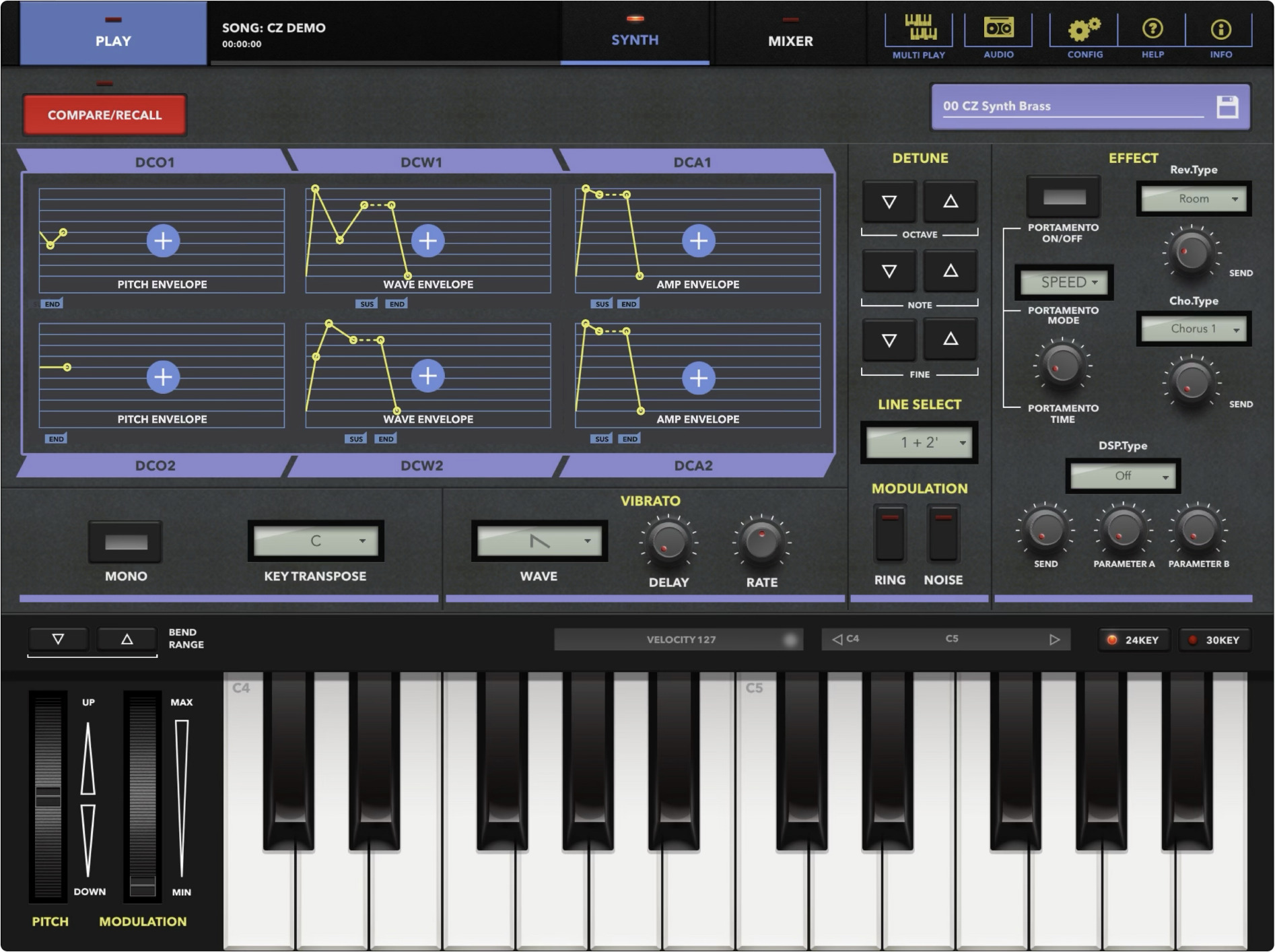The image size is (1275, 952).
Task: Toggle the Mono switch
Action: tap(126, 542)
